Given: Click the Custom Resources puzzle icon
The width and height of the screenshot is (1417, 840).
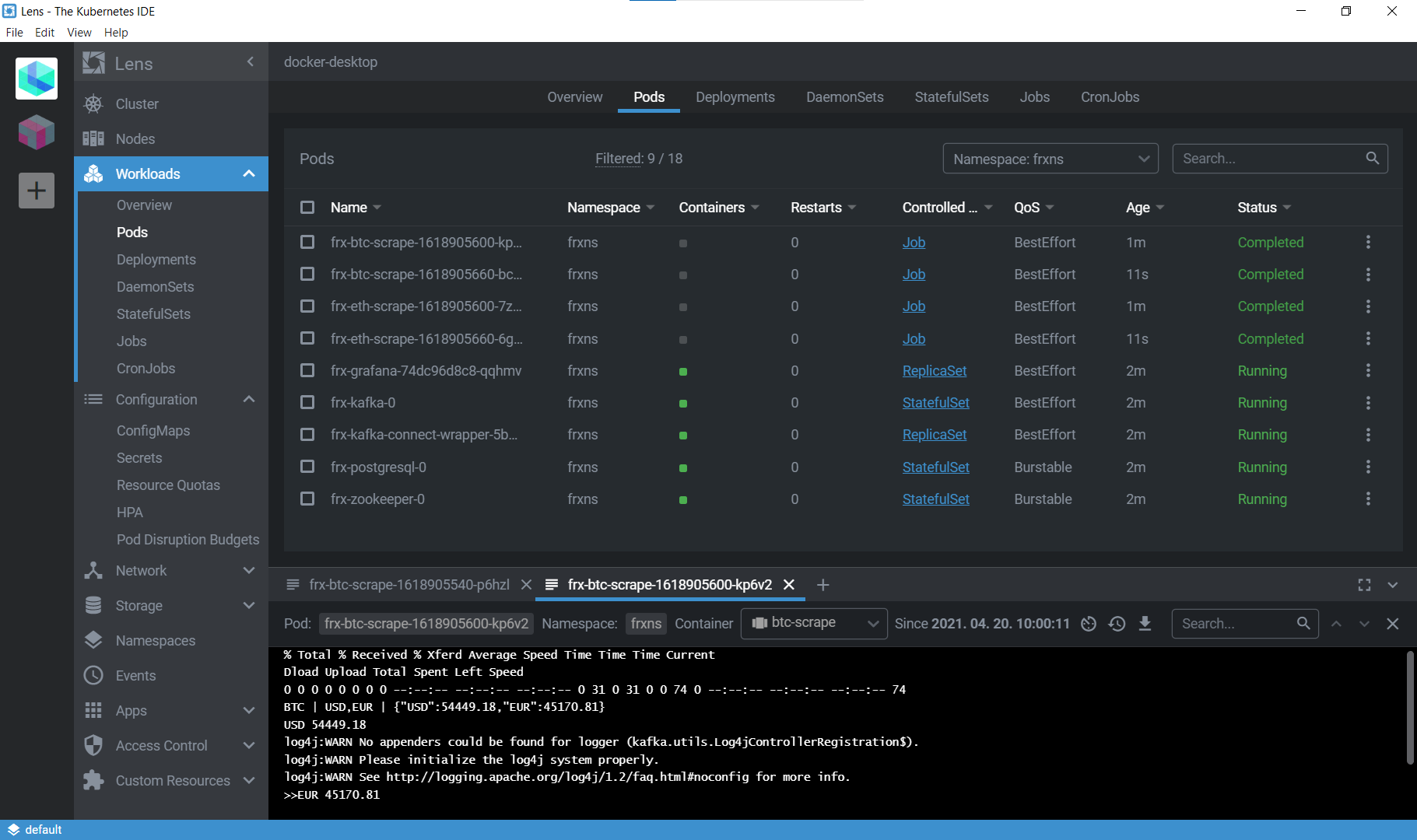Looking at the screenshot, I should (x=93, y=780).
